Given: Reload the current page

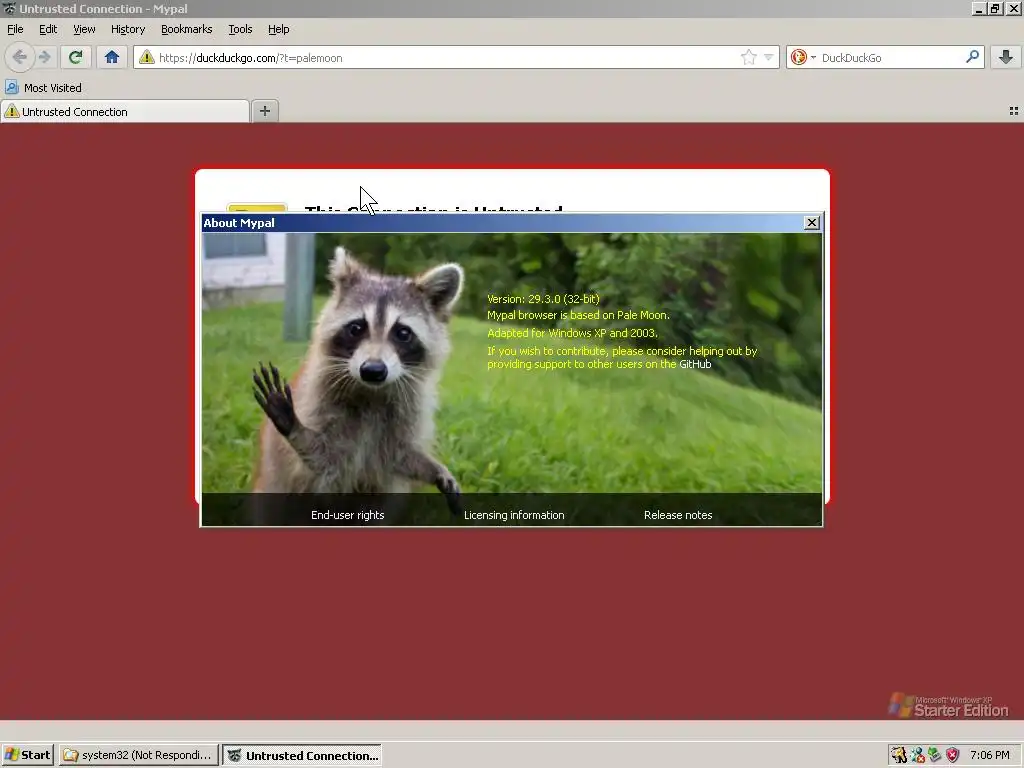Looking at the screenshot, I should [75, 57].
